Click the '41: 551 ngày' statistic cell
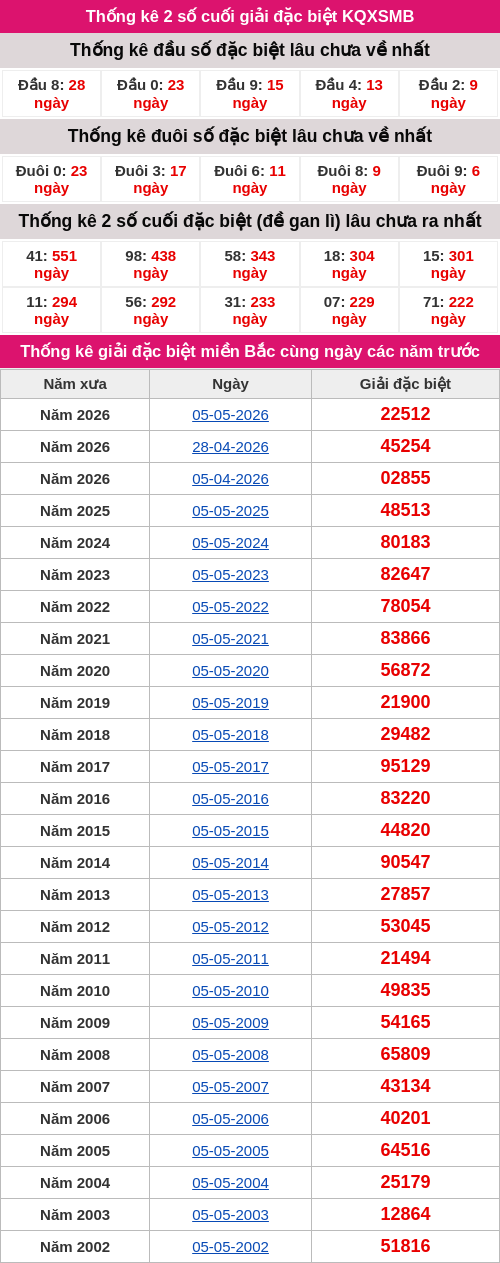 pos(51,264)
